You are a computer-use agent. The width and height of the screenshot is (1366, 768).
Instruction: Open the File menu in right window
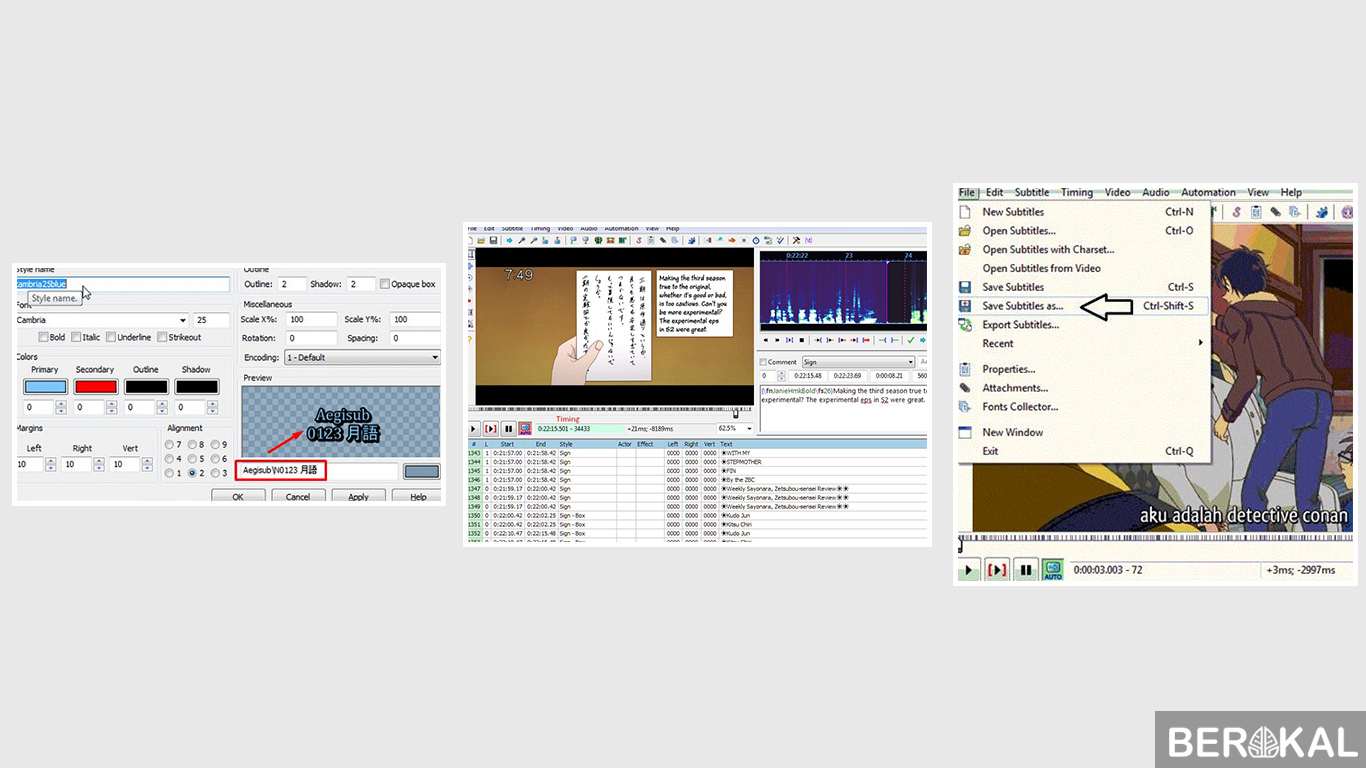[x=966, y=192]
